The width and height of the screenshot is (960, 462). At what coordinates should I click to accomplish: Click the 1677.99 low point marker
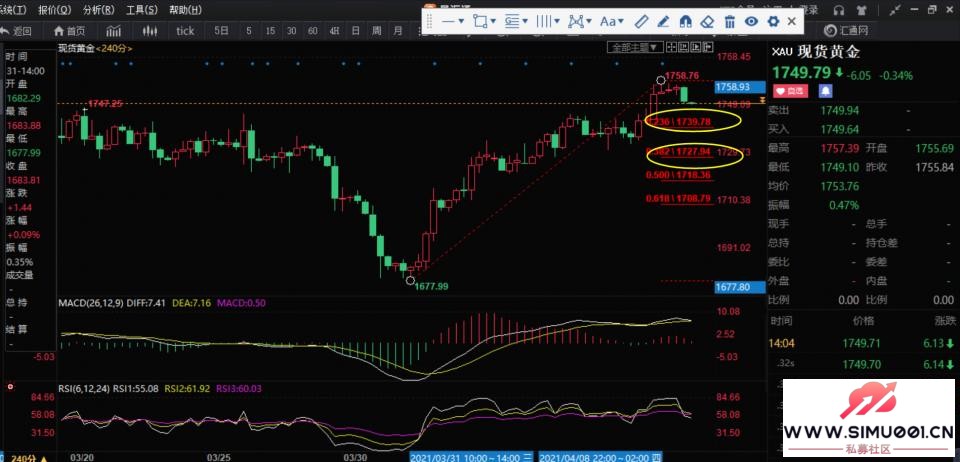click(x=410, y=279)
